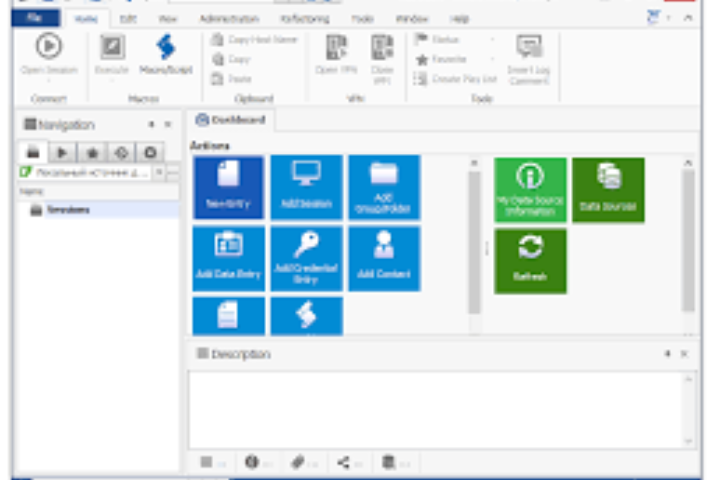
Task: Click the Paste ribbon command
Action: pyautogui.click(x=232, y=79)
